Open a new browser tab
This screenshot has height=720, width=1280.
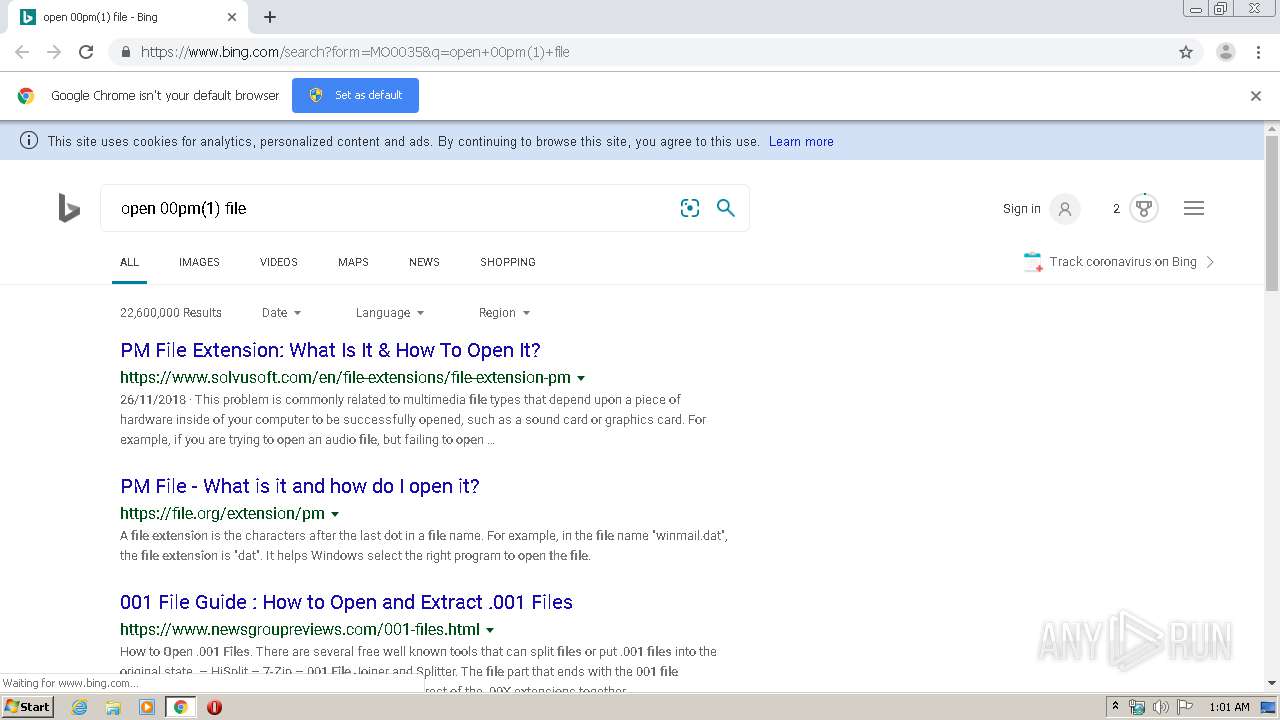click(x=270, y=17)
